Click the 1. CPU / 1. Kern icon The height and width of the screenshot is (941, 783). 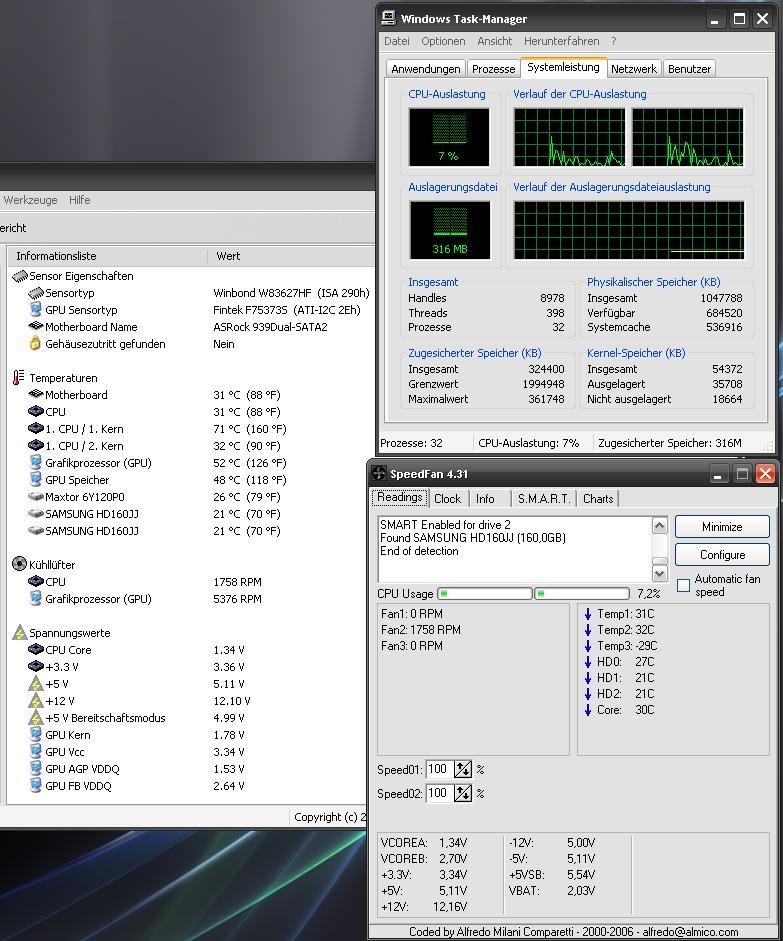(36, 428)
